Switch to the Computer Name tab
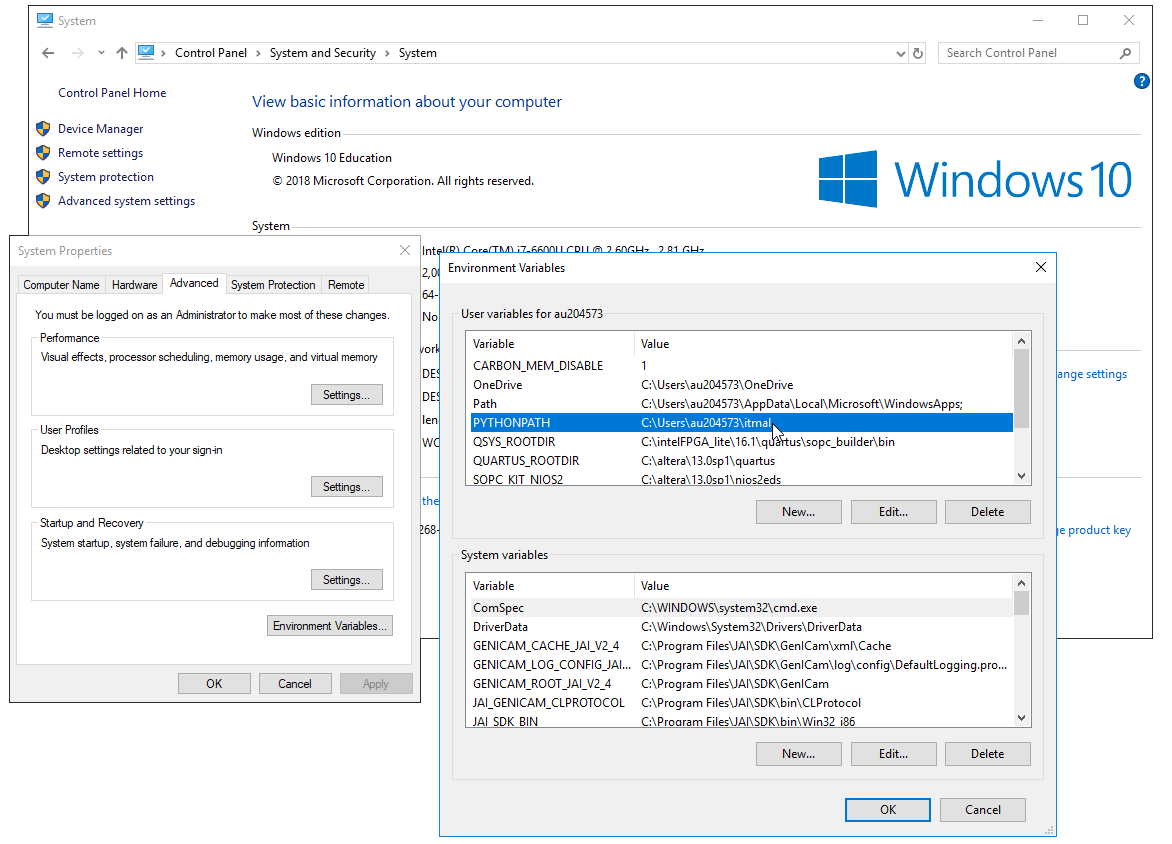The width and height of the screenshot is (1172, 844). [61, 285]
